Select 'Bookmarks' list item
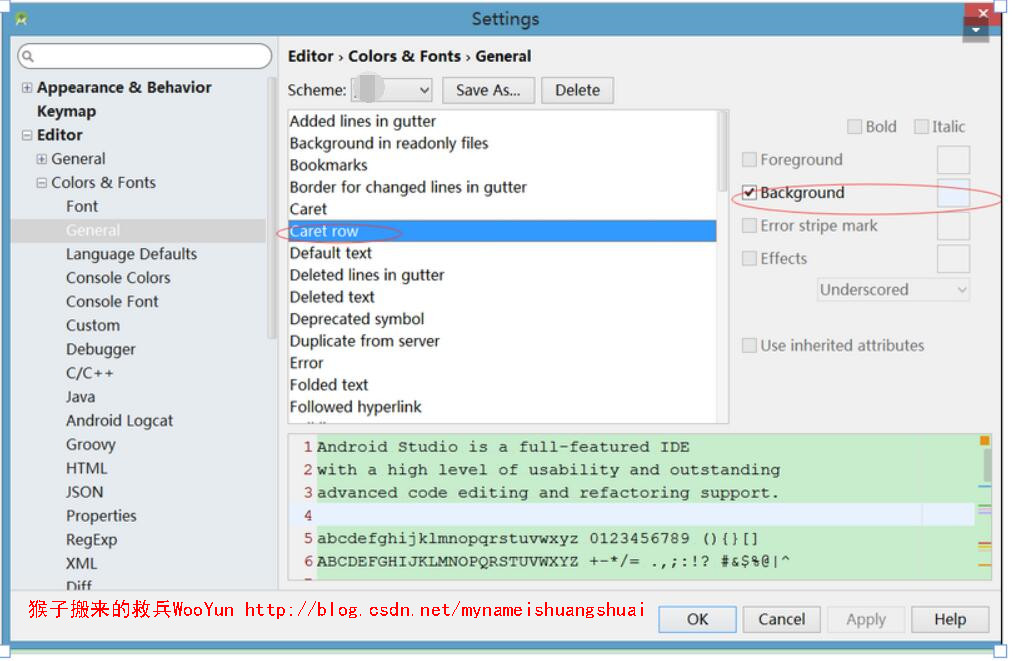 [x=502, y=165]
